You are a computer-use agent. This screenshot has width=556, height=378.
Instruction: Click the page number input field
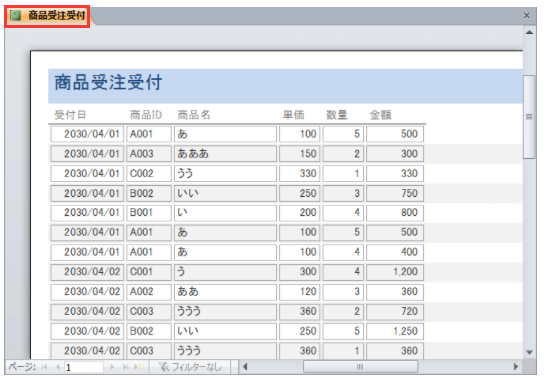[84, 367]
